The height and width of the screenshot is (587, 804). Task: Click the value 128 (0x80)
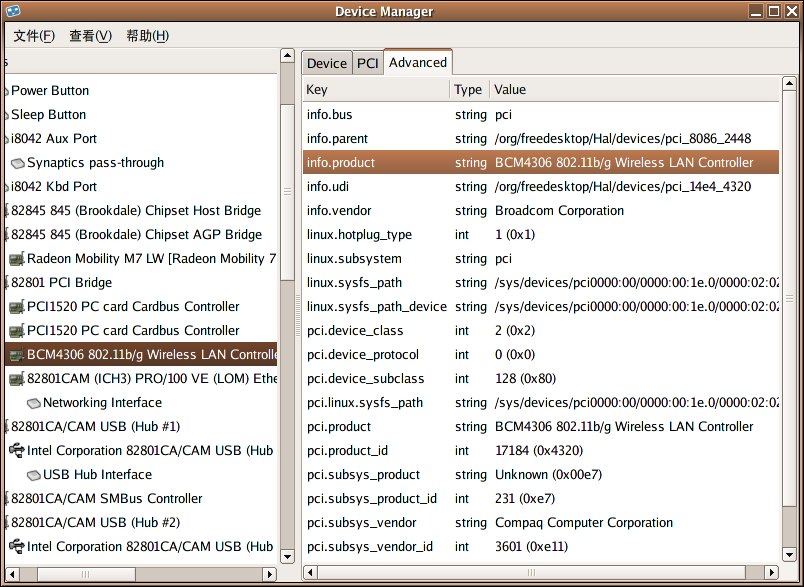pos(526,379)
